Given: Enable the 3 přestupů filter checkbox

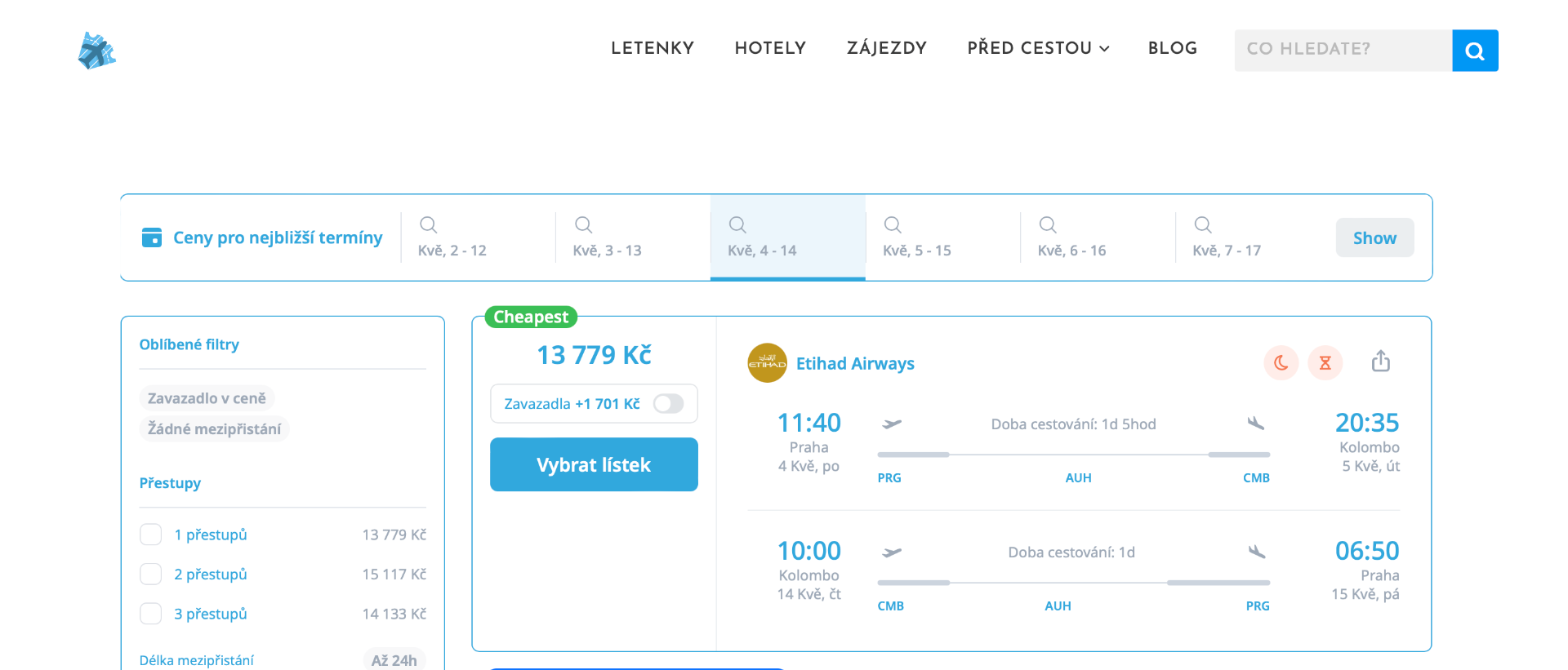Looking at the screenshot, I should [x=151, y=614].
